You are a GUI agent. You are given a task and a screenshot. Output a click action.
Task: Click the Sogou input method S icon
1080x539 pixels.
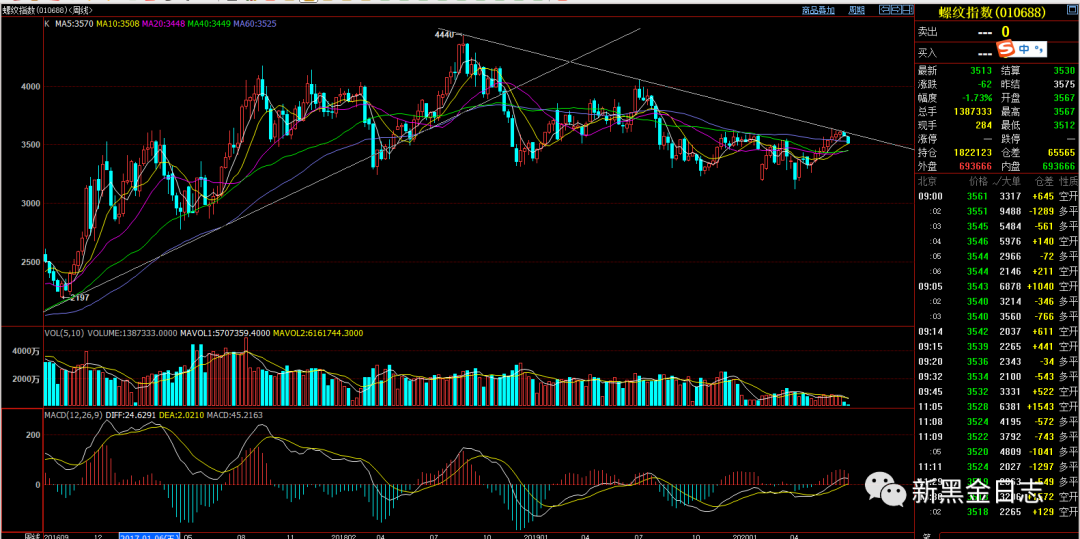pyautogui.click(x=1006, y=49)
